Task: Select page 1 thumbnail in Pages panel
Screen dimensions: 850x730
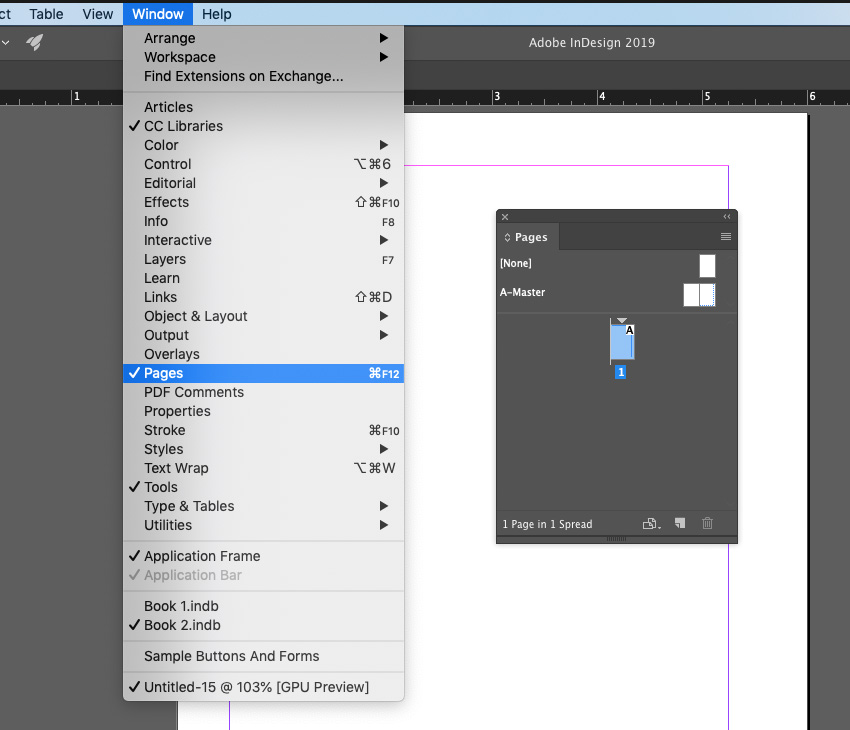Action: (621, 341)
